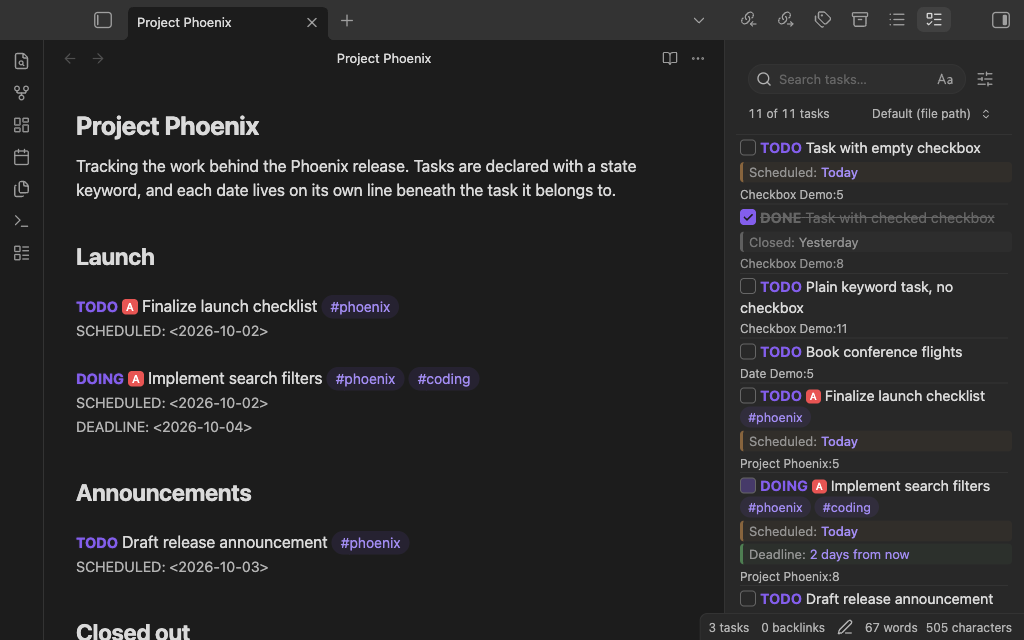Image resolution: width=1024 pixels, height=640 pixels.
Task: Check 'Task with empty checkbox' checkbox
Action: coord(748,148)
